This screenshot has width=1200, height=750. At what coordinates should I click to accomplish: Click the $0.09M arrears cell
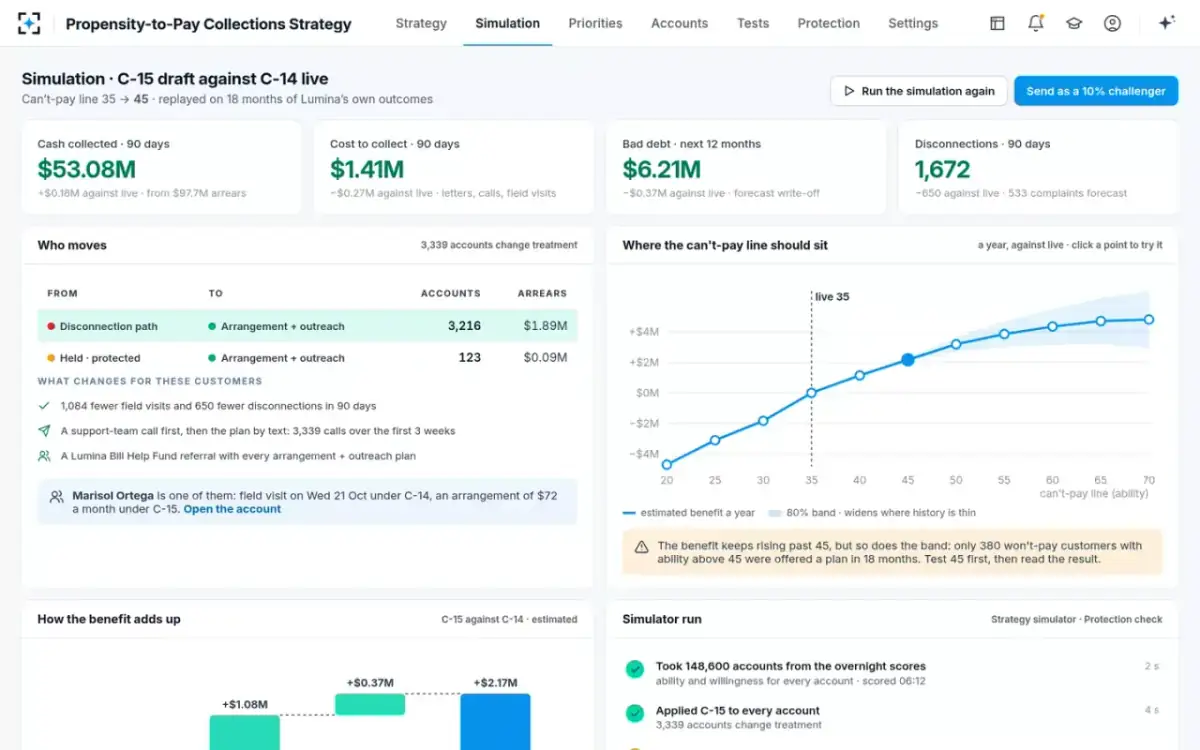[545, 358]
